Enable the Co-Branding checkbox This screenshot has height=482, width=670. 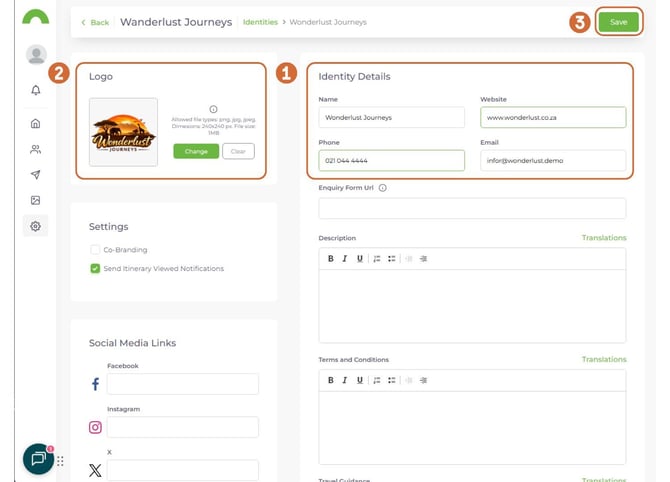click(95, 249)
